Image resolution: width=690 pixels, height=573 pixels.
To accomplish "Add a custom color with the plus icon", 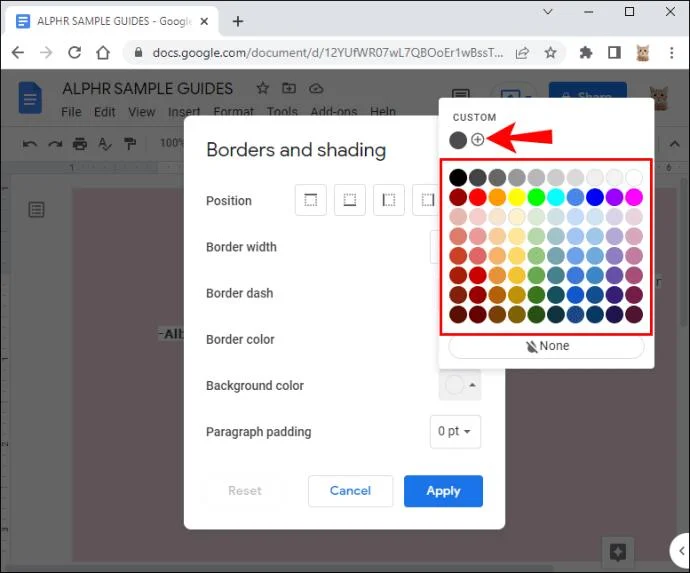I will pyautogui.click(x=477, y=140).
